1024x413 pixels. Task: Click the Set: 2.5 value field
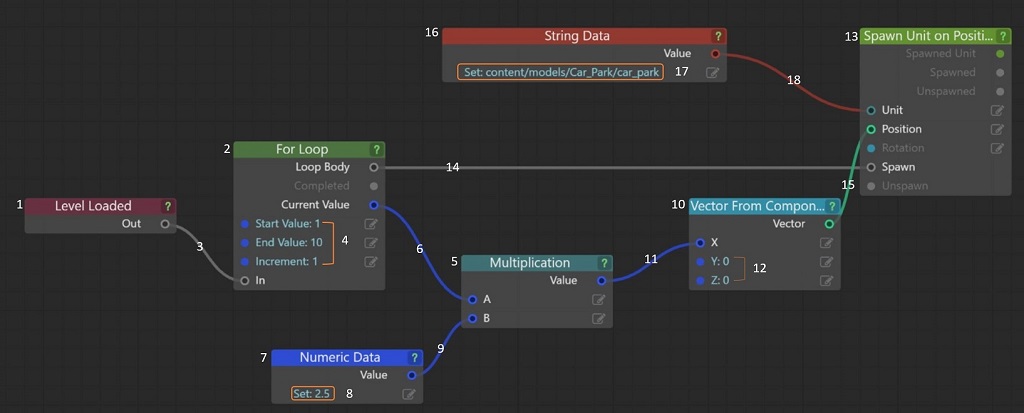tap(313, 394)
